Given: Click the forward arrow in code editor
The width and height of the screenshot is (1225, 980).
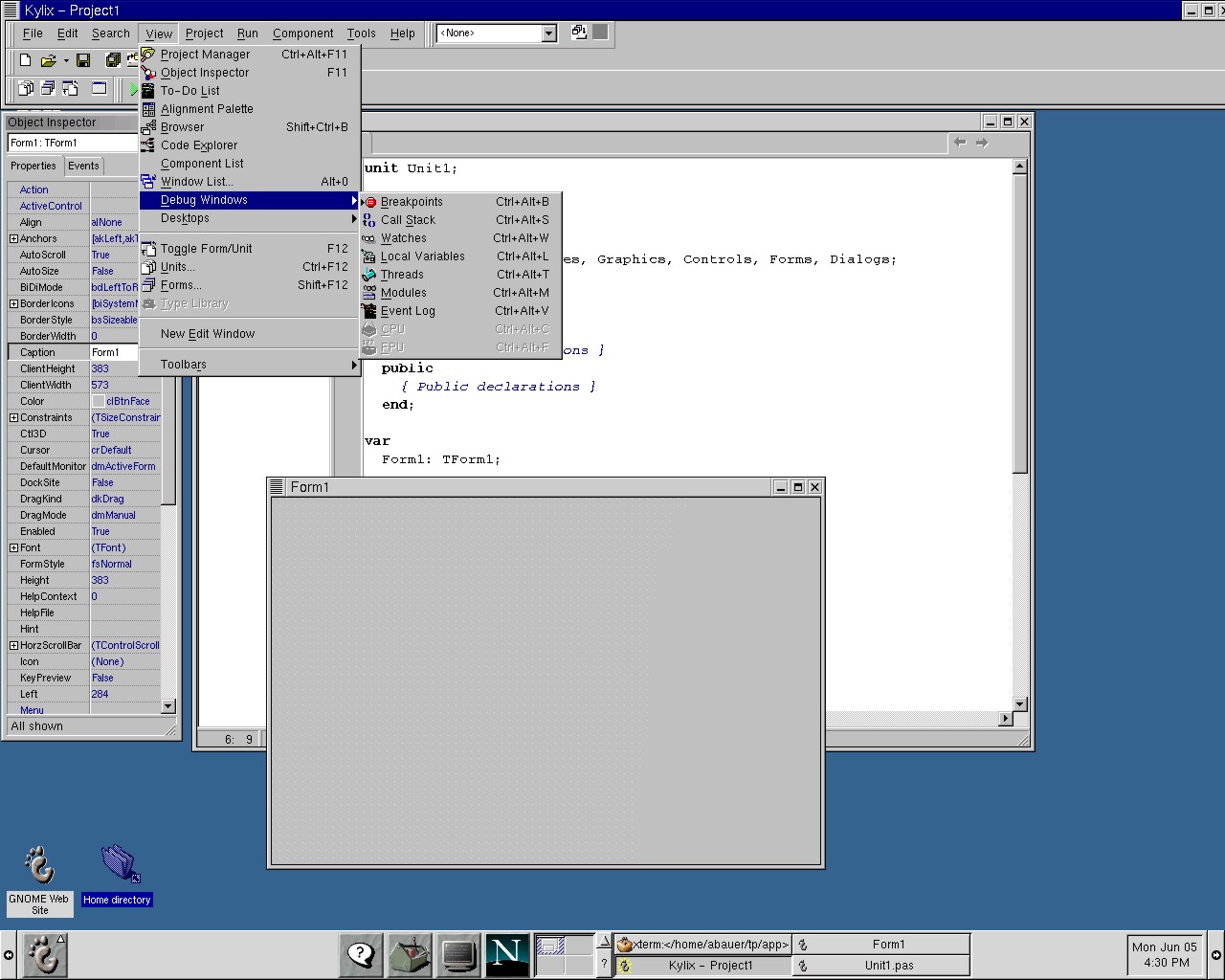Looking at the screenshot, I should [x=982, y=143].
